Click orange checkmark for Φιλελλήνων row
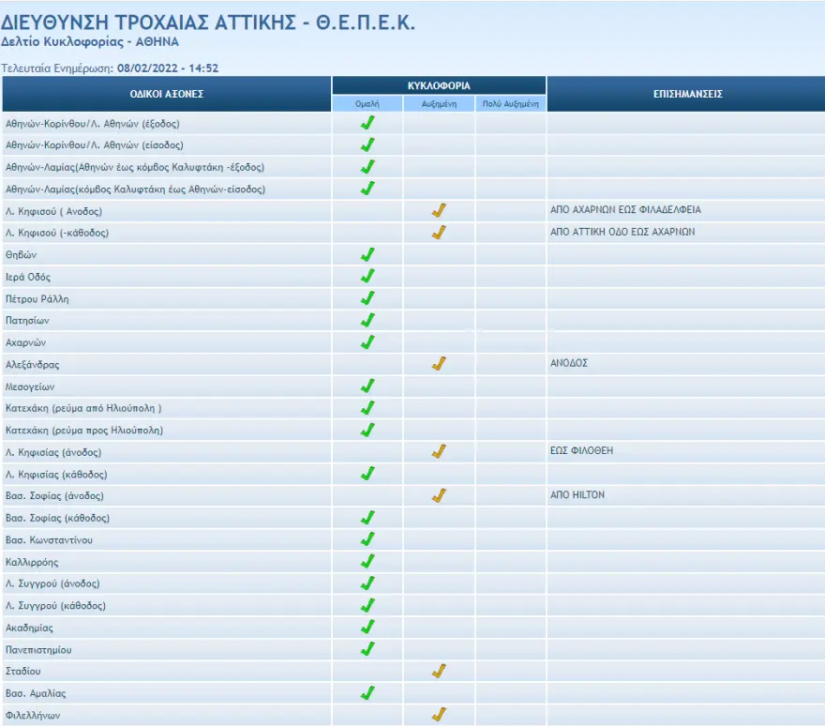 click(438, 714)
